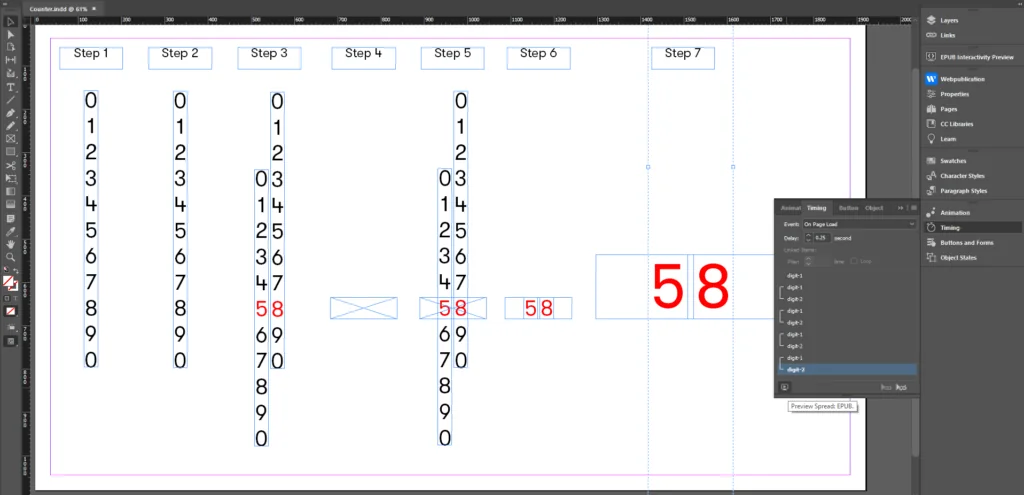This screenshot has height=495, width=1024.
Task: Switch to the Object tab
Action: (x=874, y=208)
